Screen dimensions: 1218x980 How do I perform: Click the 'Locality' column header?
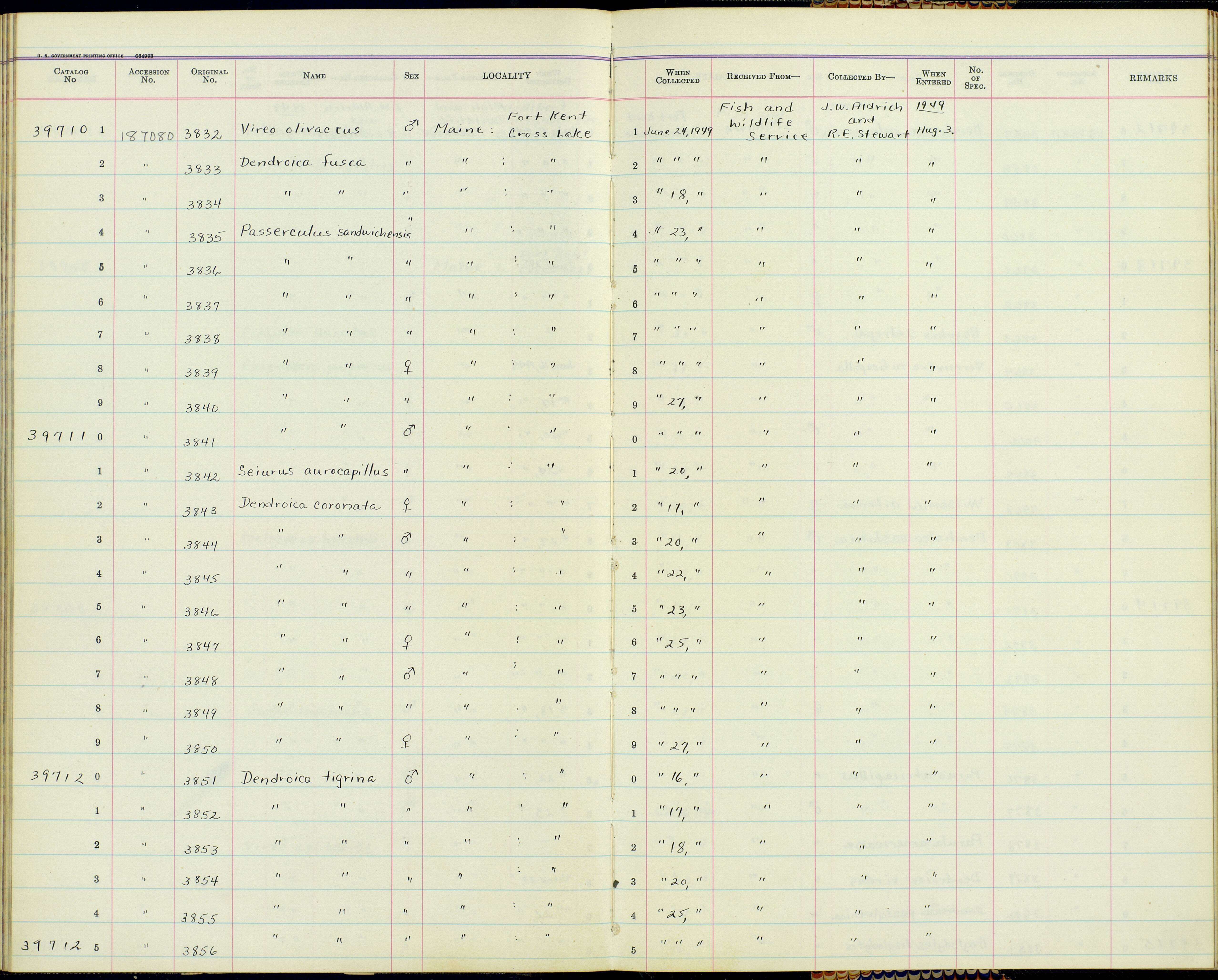506,76
